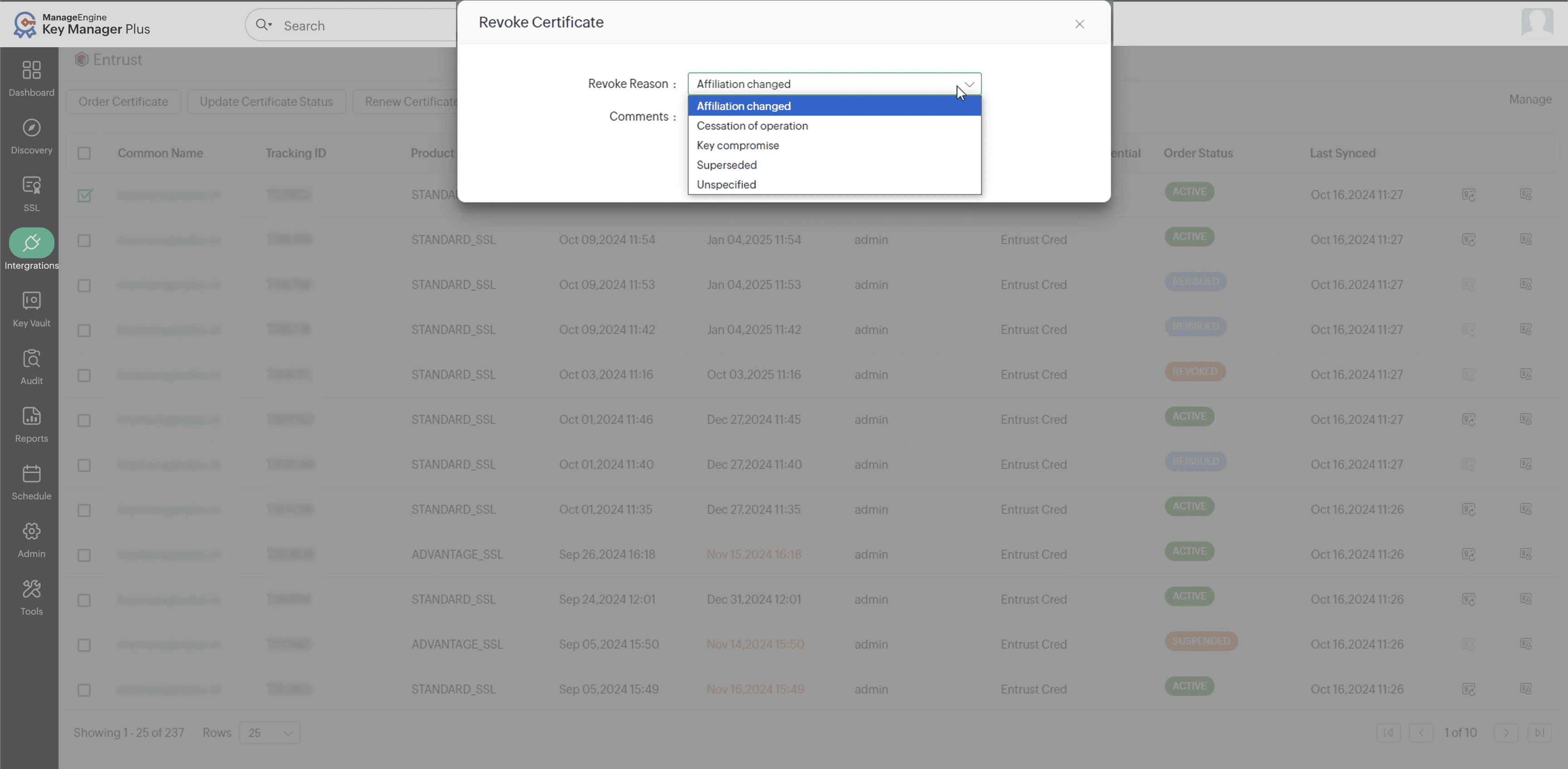Check the REVOKED certificate row checkbox
This screenshot has height=769, width=1568.
(x=84, y=375)
